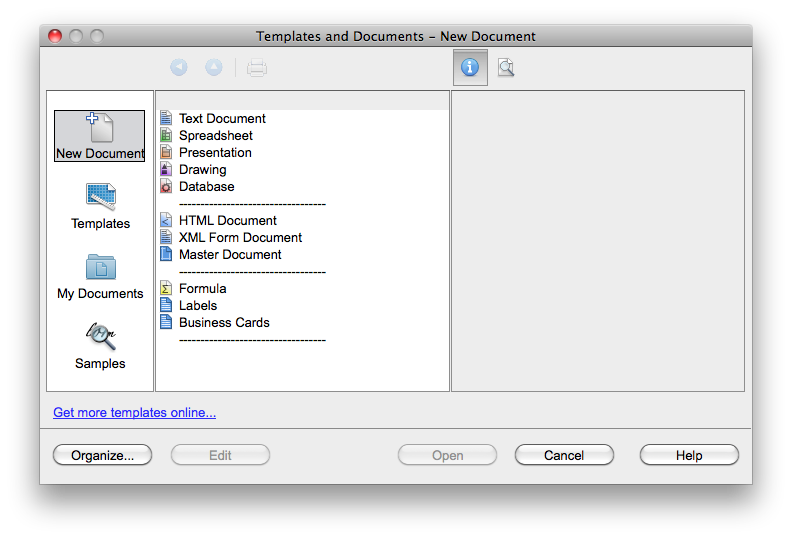Click the Open button

point(448,455)
